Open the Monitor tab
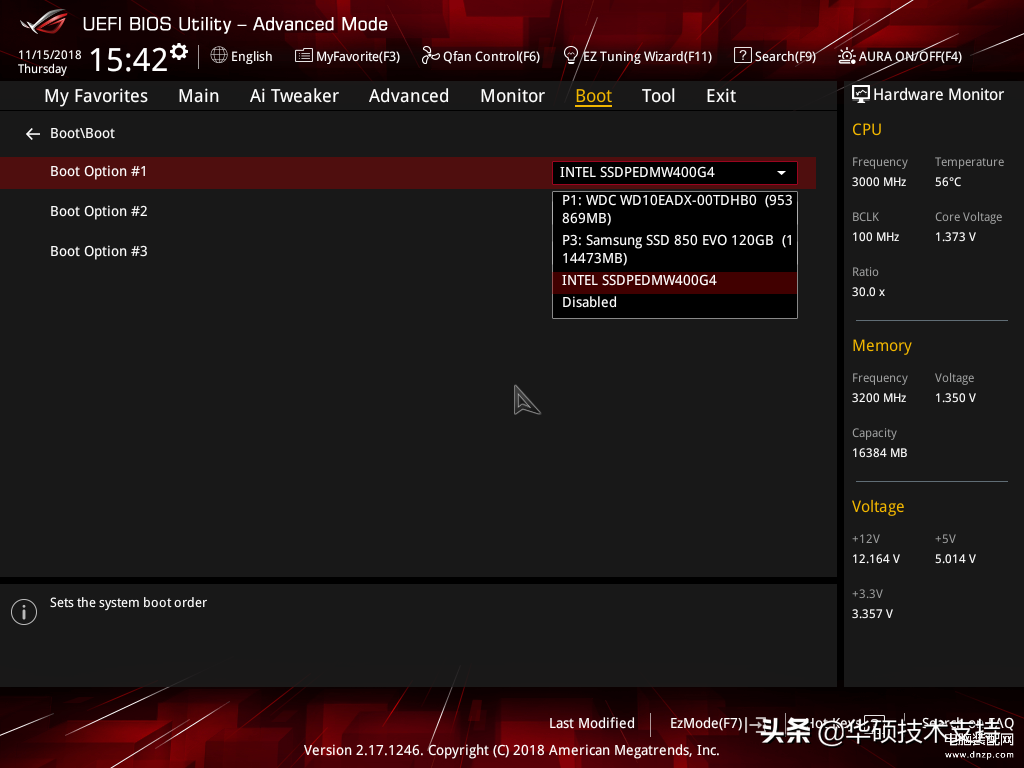 point(513,96)
